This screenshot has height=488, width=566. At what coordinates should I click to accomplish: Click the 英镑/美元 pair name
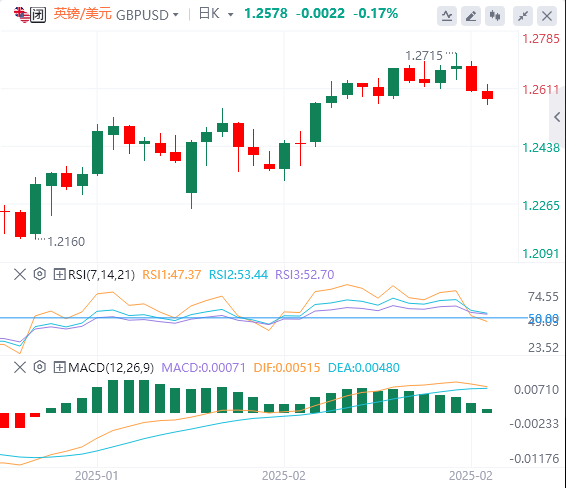pos(83,14)
